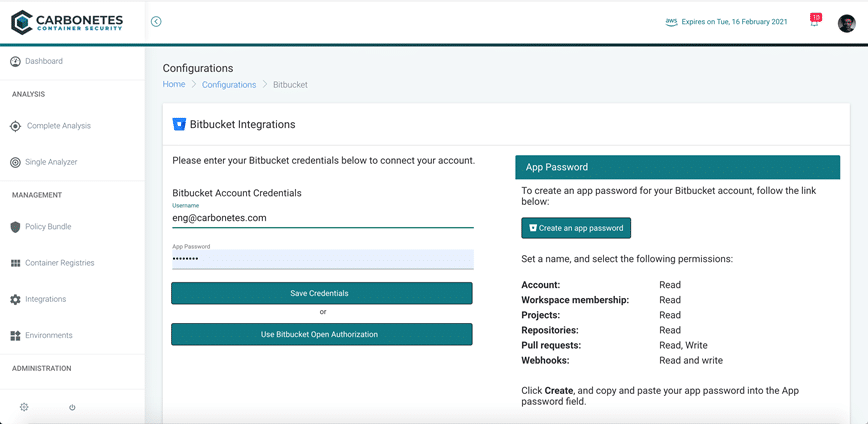The image size is (868, 424).
Task: Select Complete Analysis in sidebar
Action: (59, 126)
